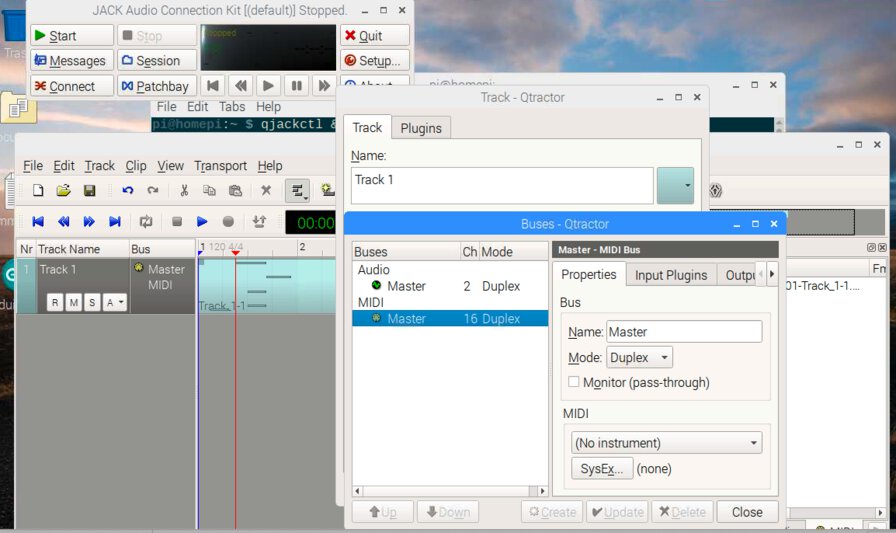Open the (No instrument) MIDI dropdown
The height and width of the screenshot is (533, 896).
666,443
